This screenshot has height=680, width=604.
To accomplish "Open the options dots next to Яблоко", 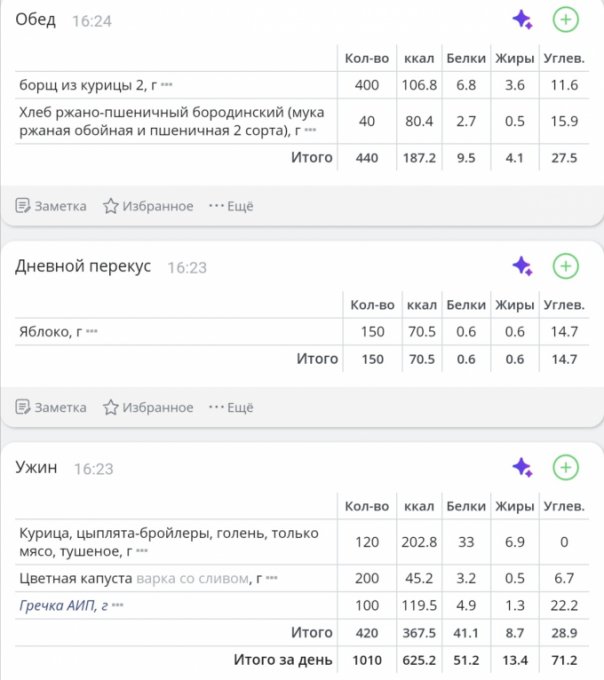I will 92,332.
